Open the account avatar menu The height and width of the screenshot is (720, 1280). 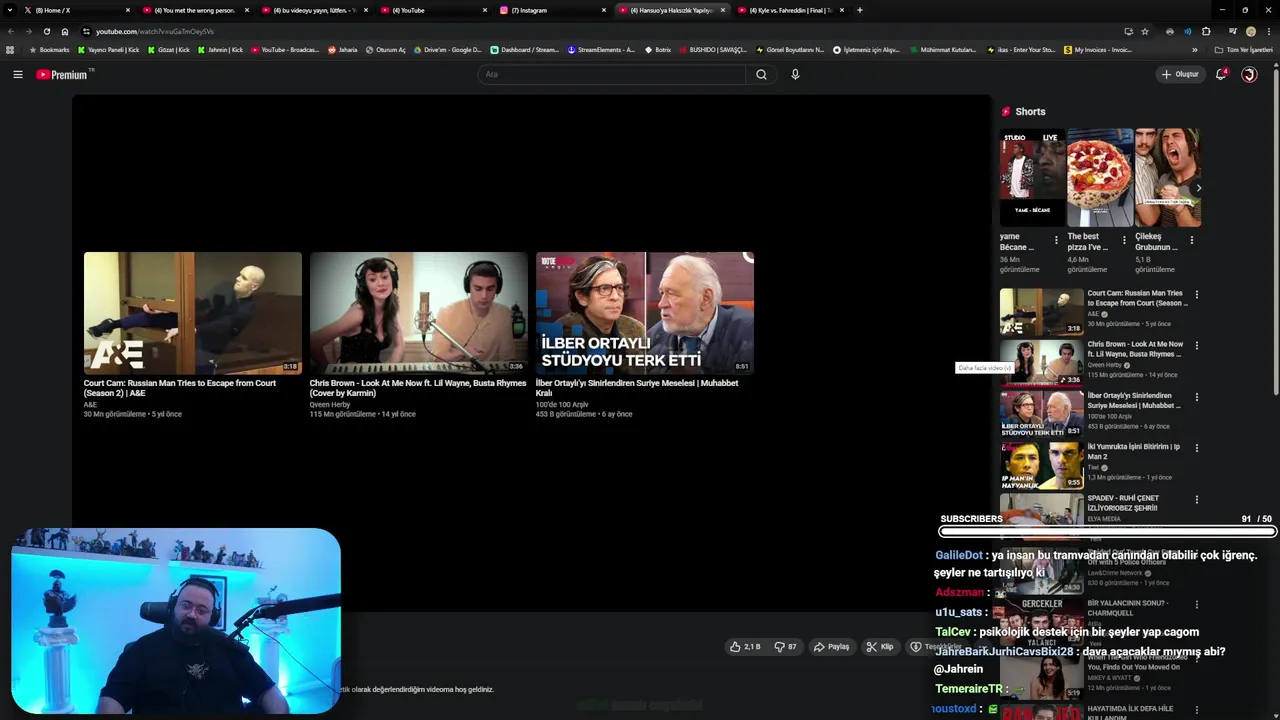pyautogui.click(x=1249, y=74)
